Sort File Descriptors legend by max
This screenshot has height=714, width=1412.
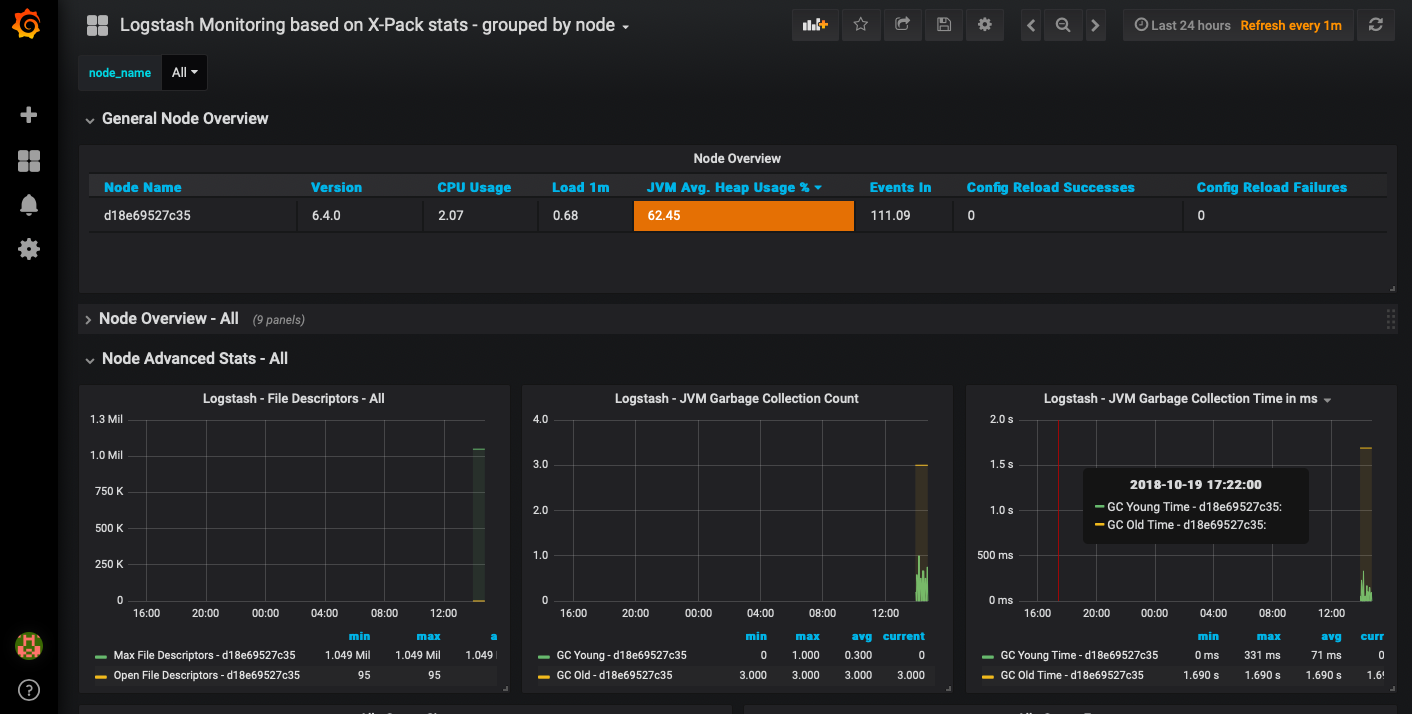coord(428,636)
